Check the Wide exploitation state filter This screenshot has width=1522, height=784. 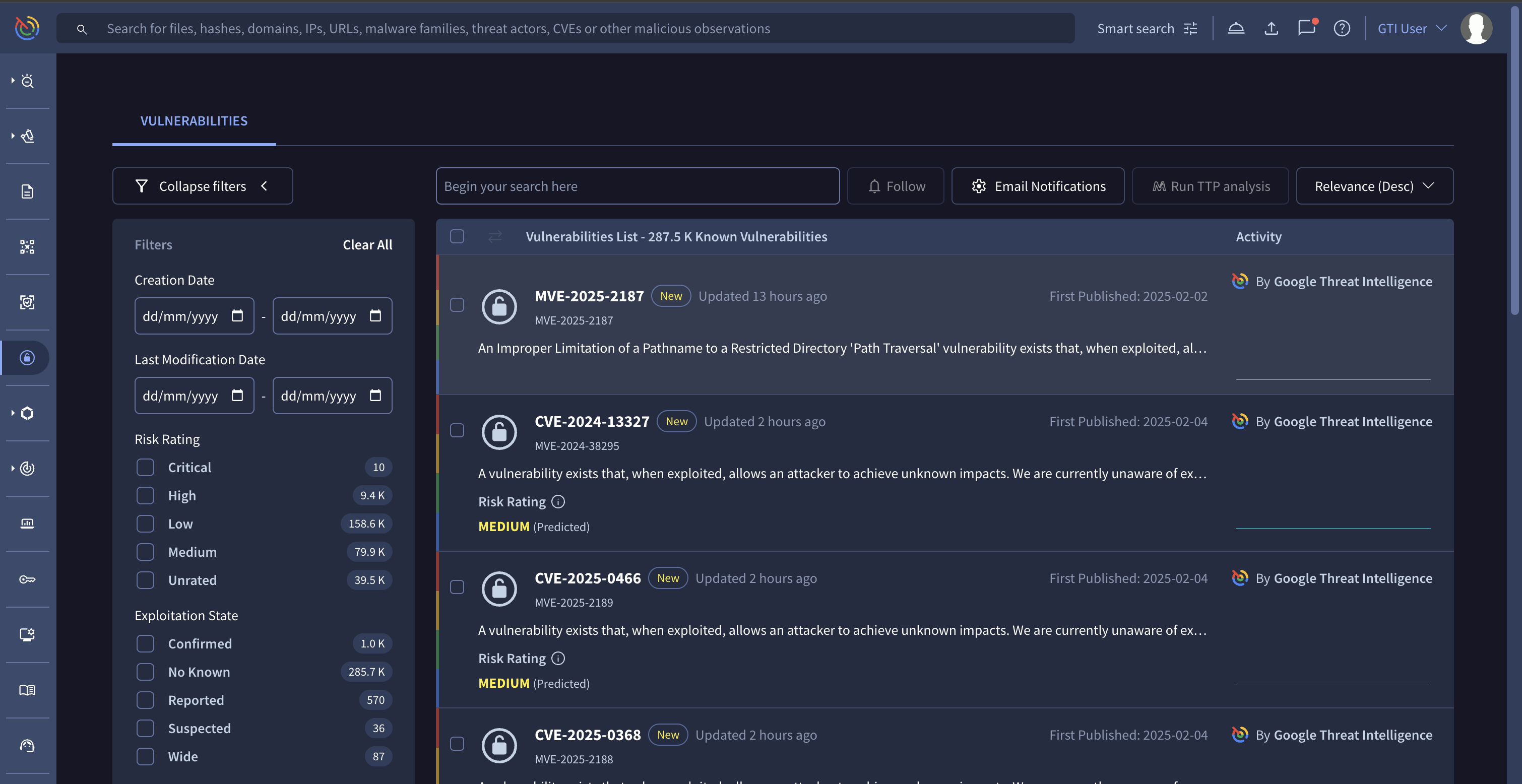click(x=145, y=756)
